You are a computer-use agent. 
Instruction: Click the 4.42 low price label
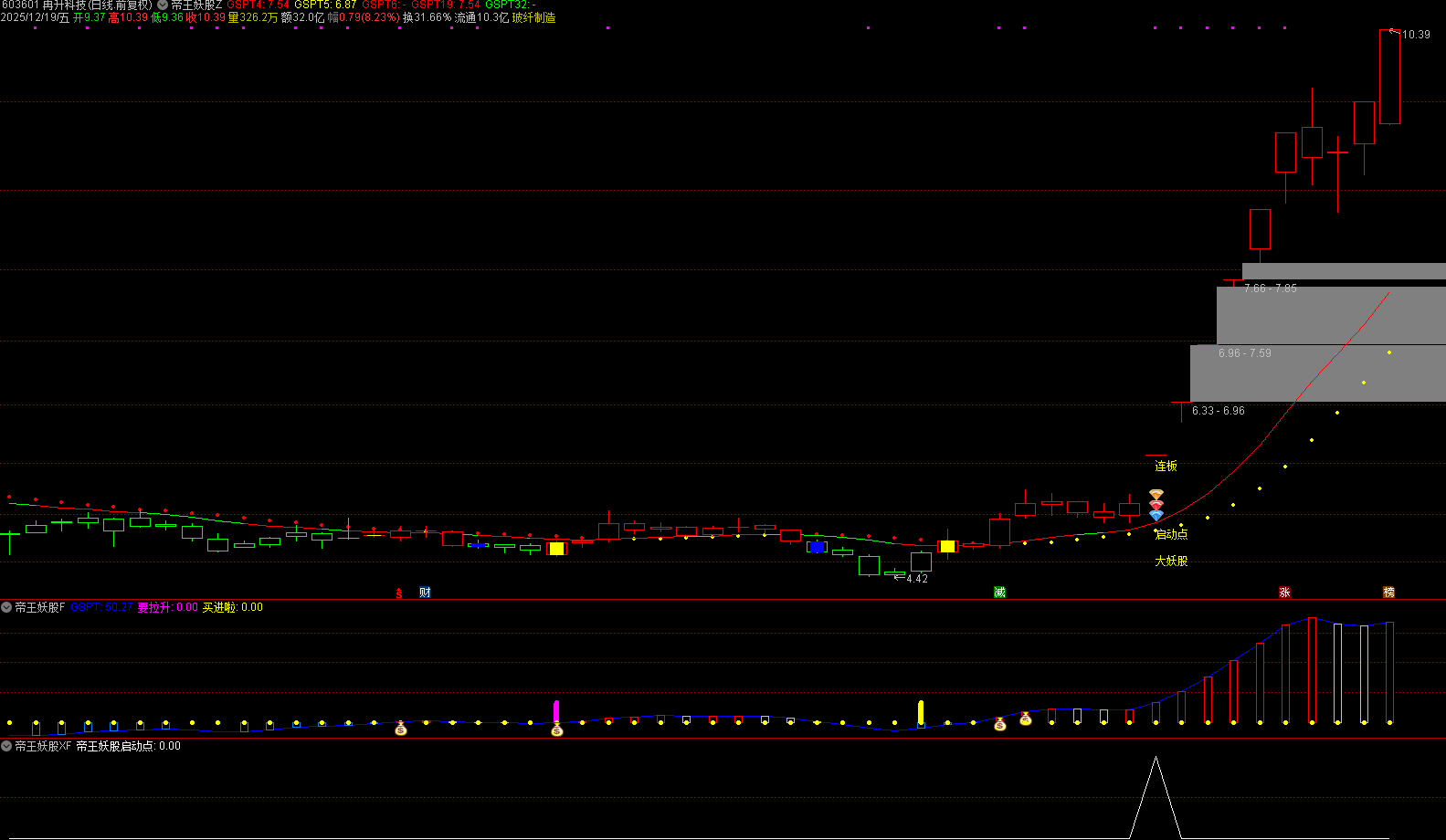pos(917,579)
